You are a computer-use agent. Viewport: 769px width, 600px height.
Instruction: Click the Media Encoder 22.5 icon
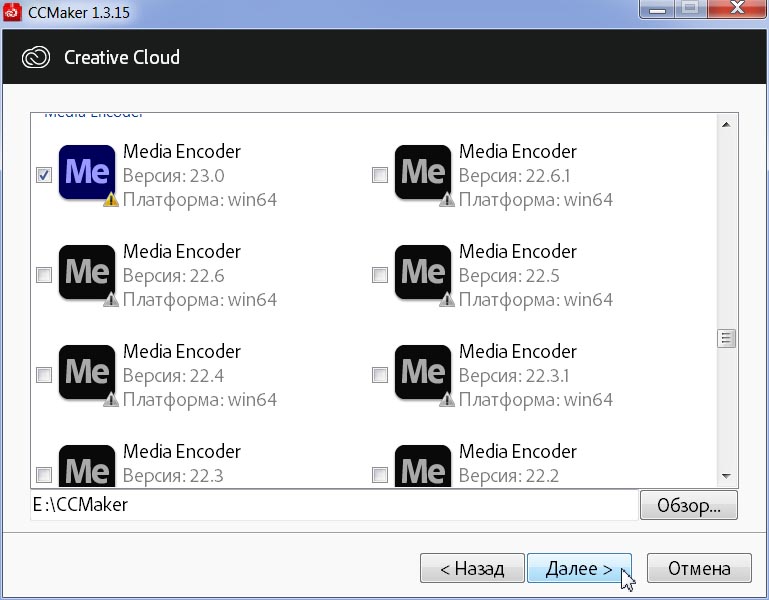pyautogui.click(x=422, y=272)
